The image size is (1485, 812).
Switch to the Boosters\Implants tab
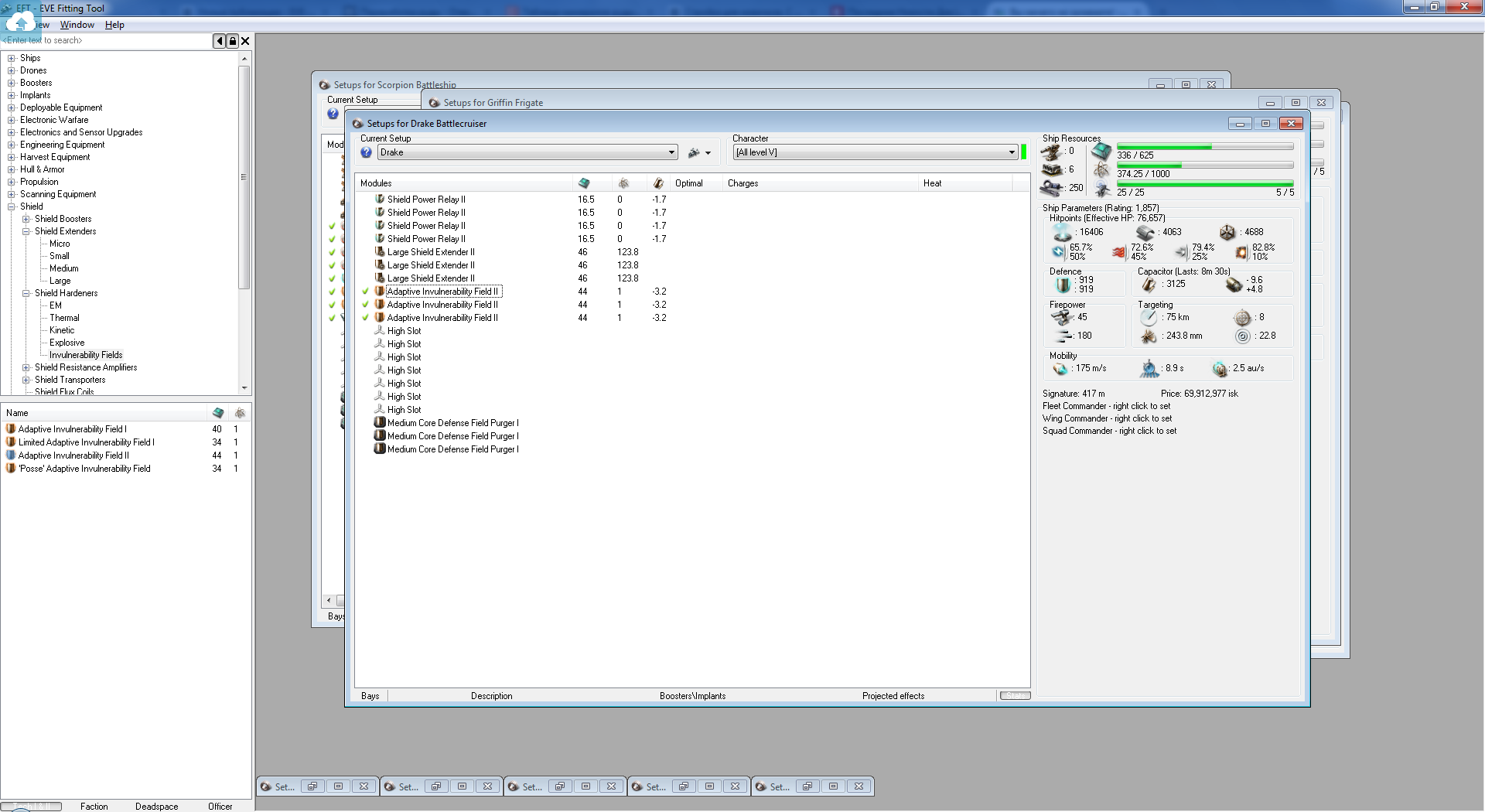coord(693,696)
